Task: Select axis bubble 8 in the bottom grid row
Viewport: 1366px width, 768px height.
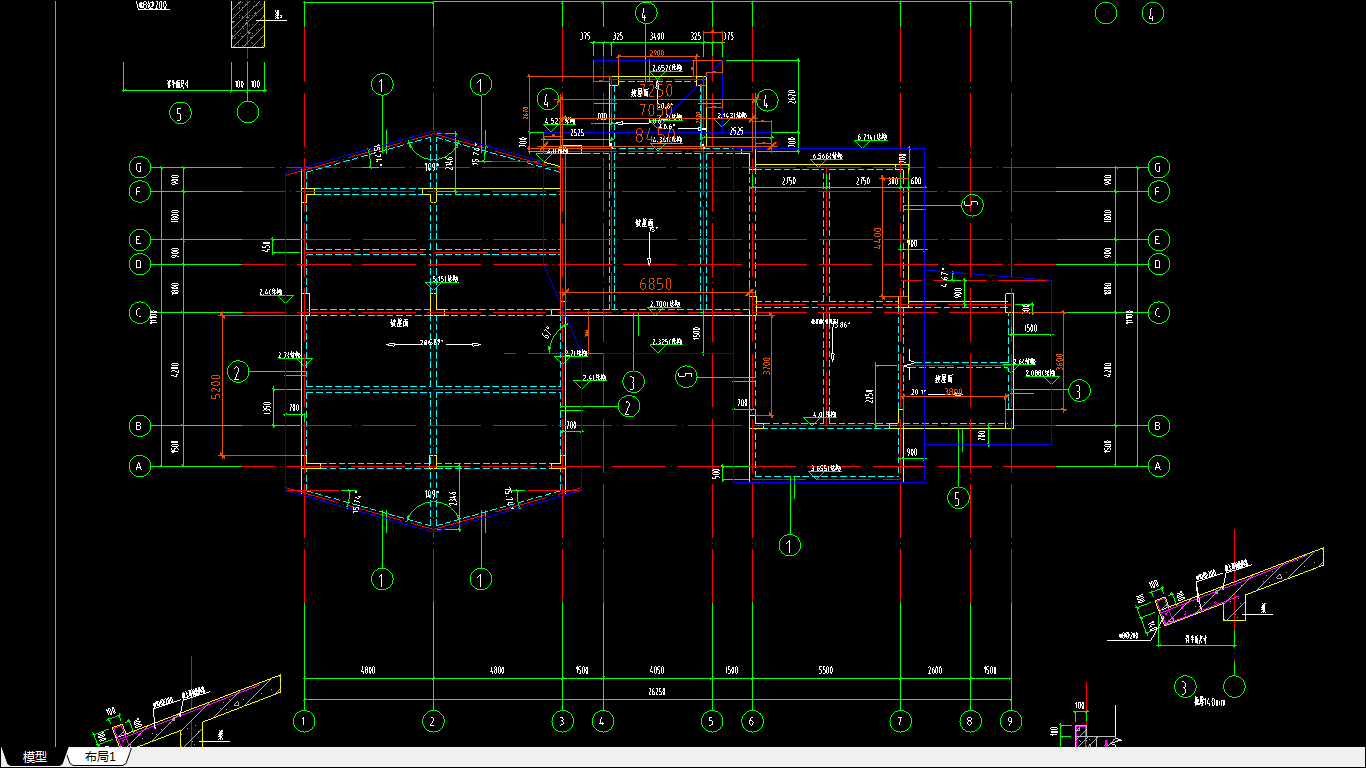Action: coord(970,720)
